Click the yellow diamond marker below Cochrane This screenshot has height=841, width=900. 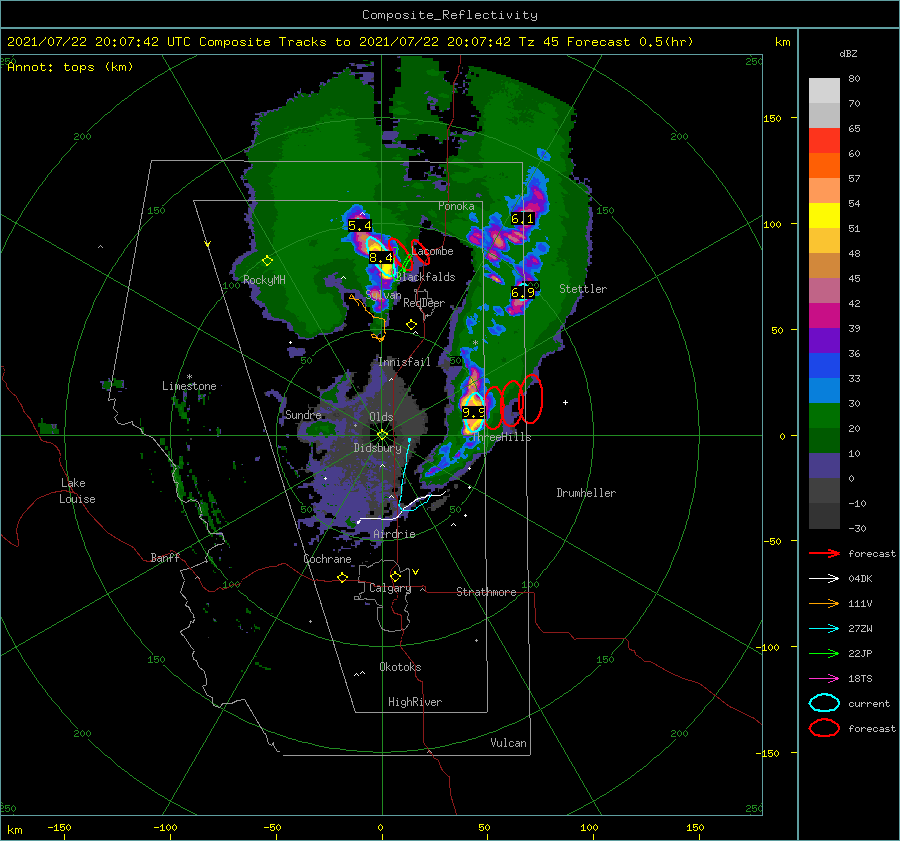coord(343,577)
